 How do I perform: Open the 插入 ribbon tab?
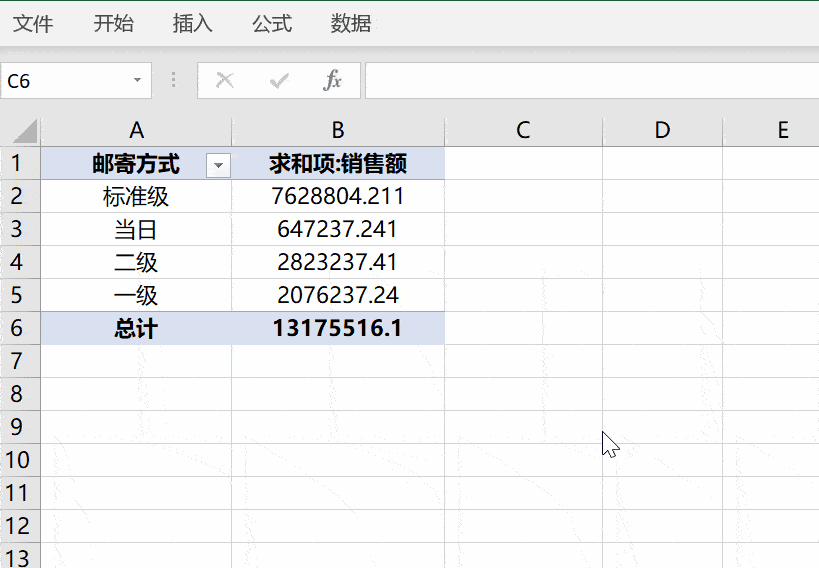click(x=192, y=24)
